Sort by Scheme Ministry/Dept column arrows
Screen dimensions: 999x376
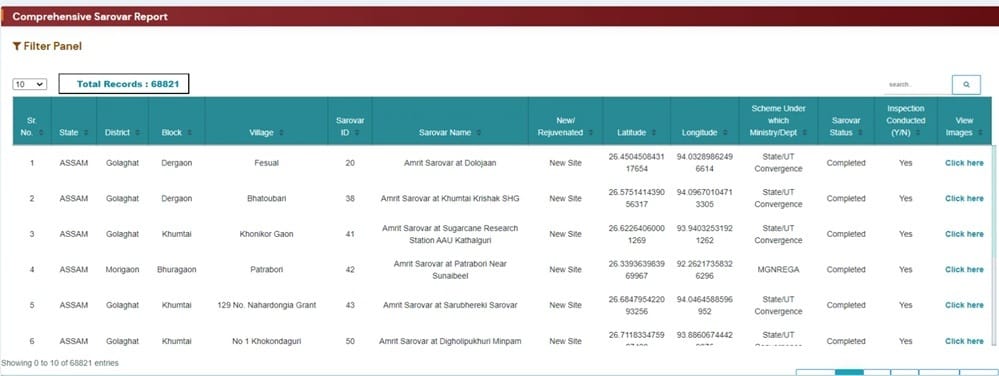pyautogui.click(x=806, y=133)
